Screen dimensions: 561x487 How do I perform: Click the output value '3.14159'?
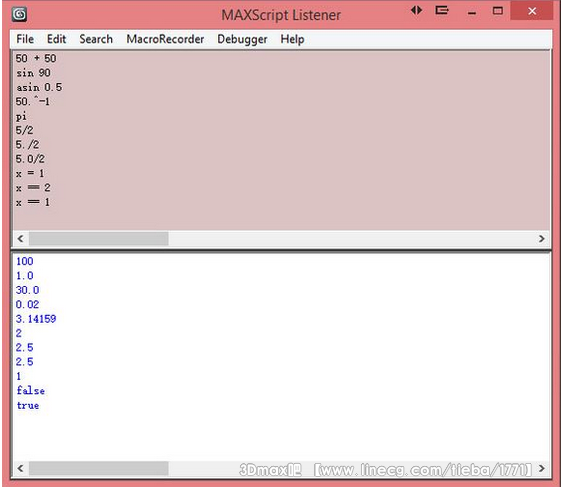pos(36,319)
